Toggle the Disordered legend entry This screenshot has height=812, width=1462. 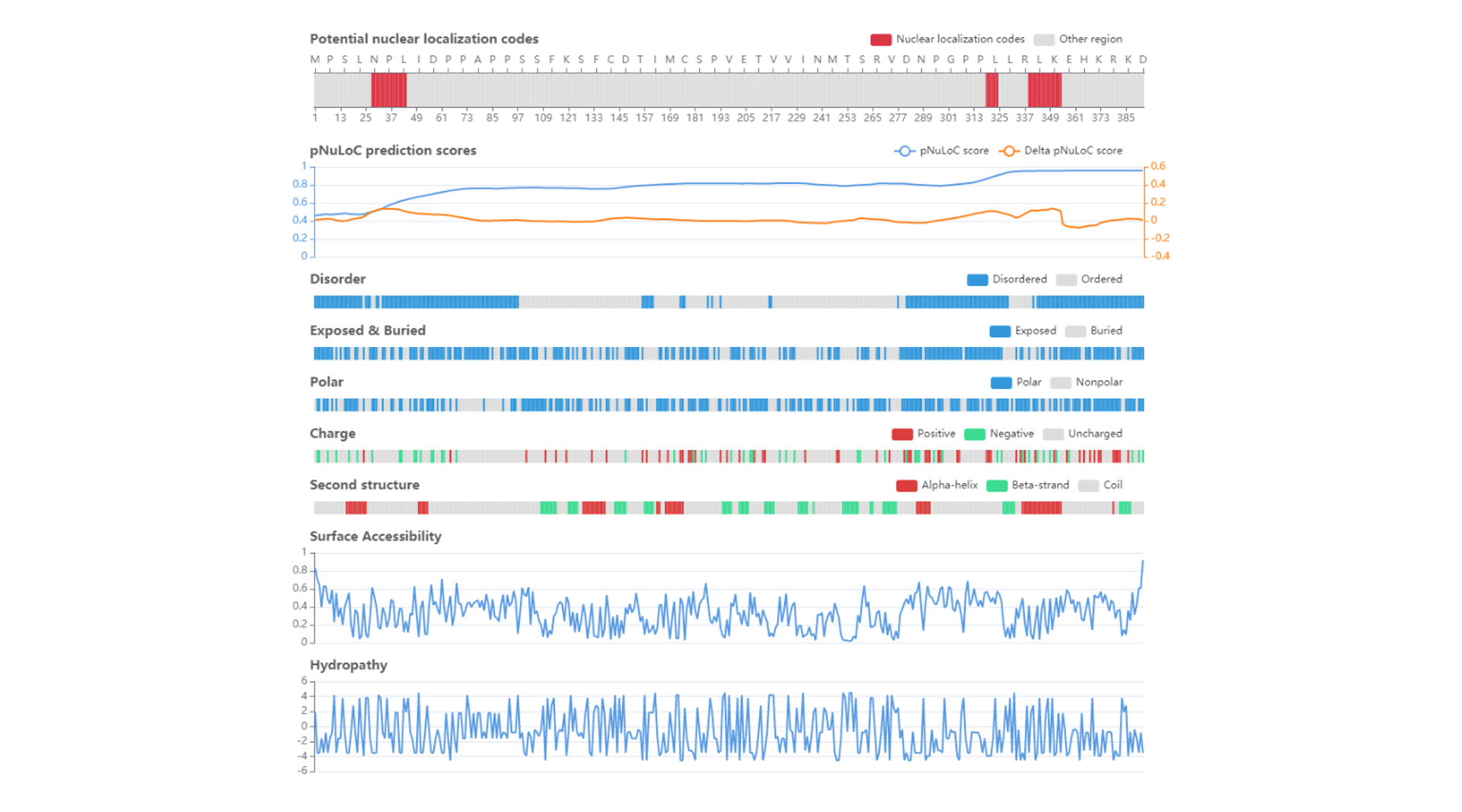[x=1007, y=279]
